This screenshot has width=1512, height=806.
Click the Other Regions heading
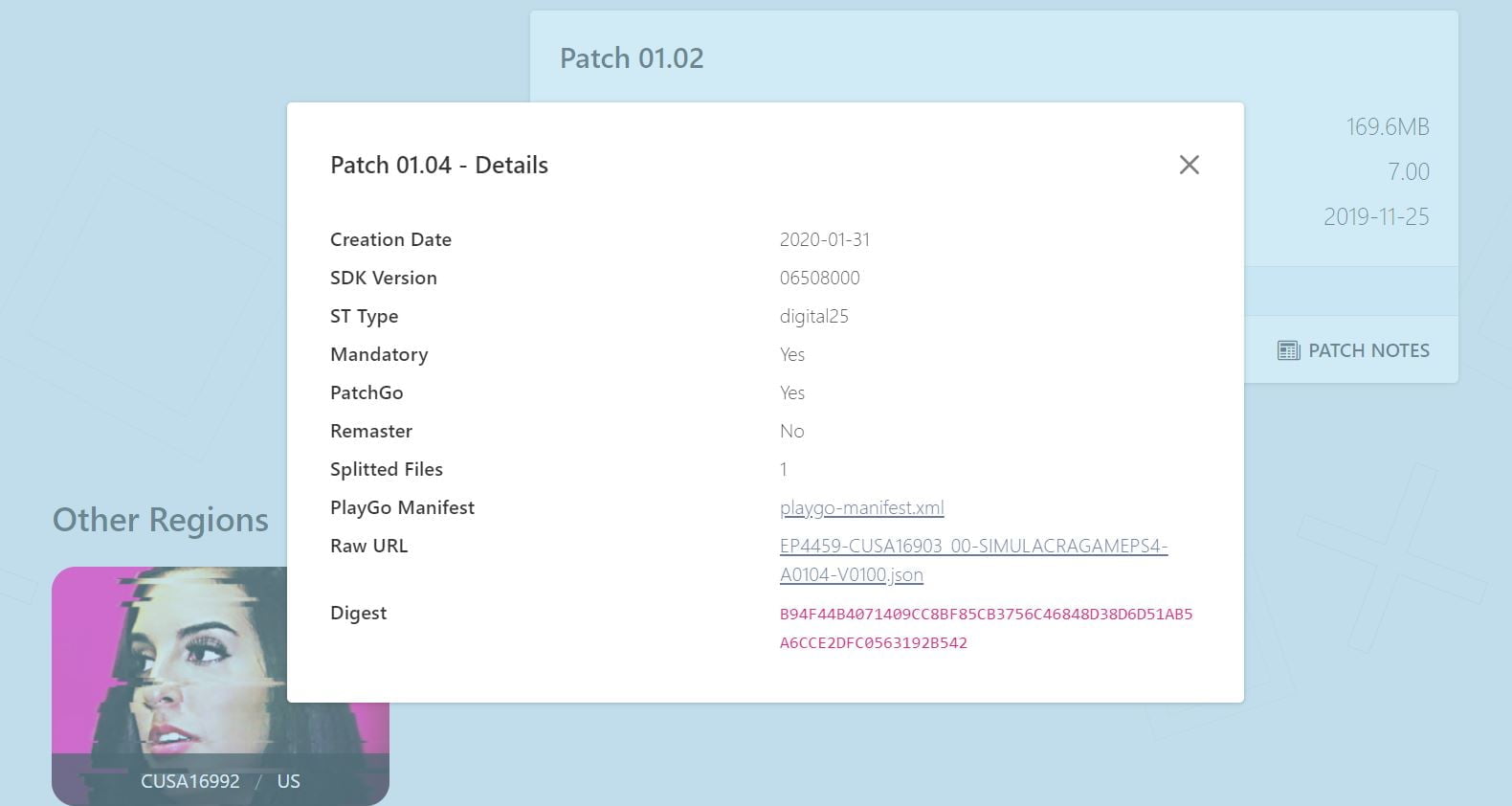click(160, 520)
